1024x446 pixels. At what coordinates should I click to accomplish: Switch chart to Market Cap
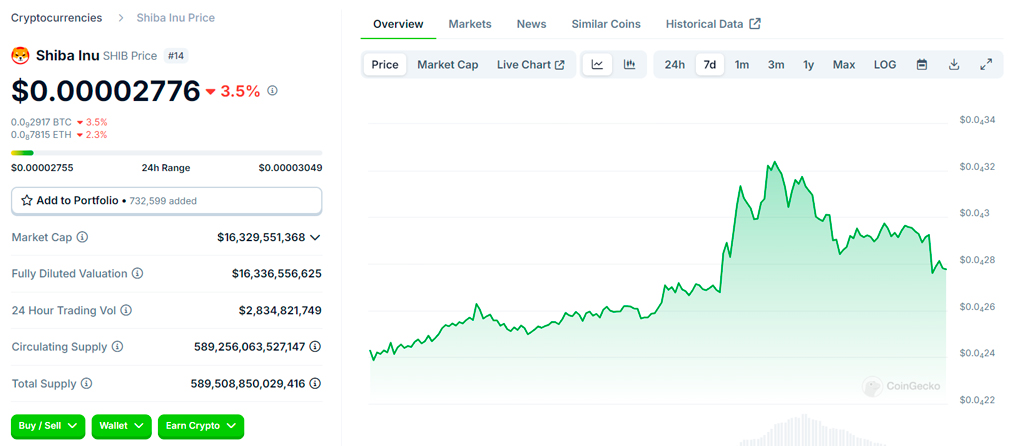click(447, 65)
